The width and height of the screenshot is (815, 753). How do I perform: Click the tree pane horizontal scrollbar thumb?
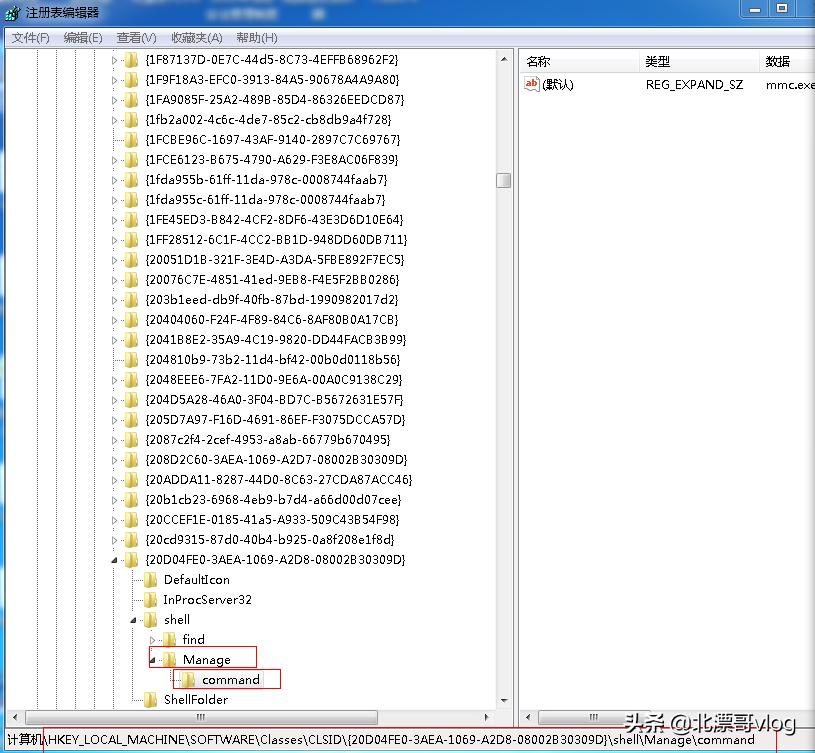pos(201,718)
